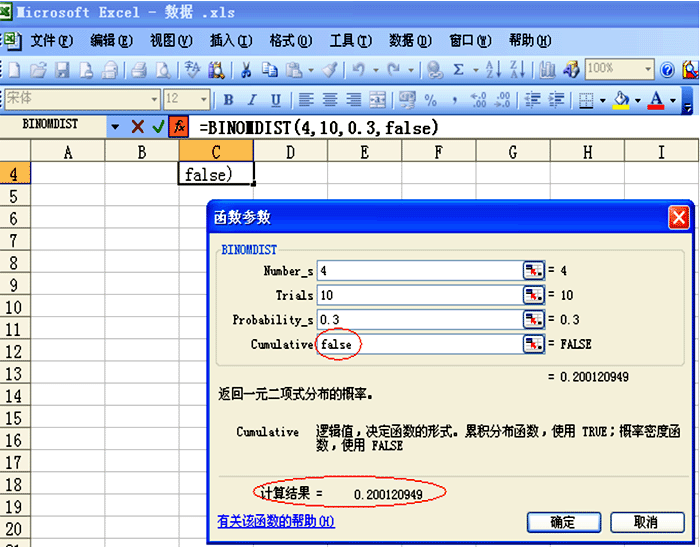Open the 有关该函数的帮助 help link

coord(276,522)
